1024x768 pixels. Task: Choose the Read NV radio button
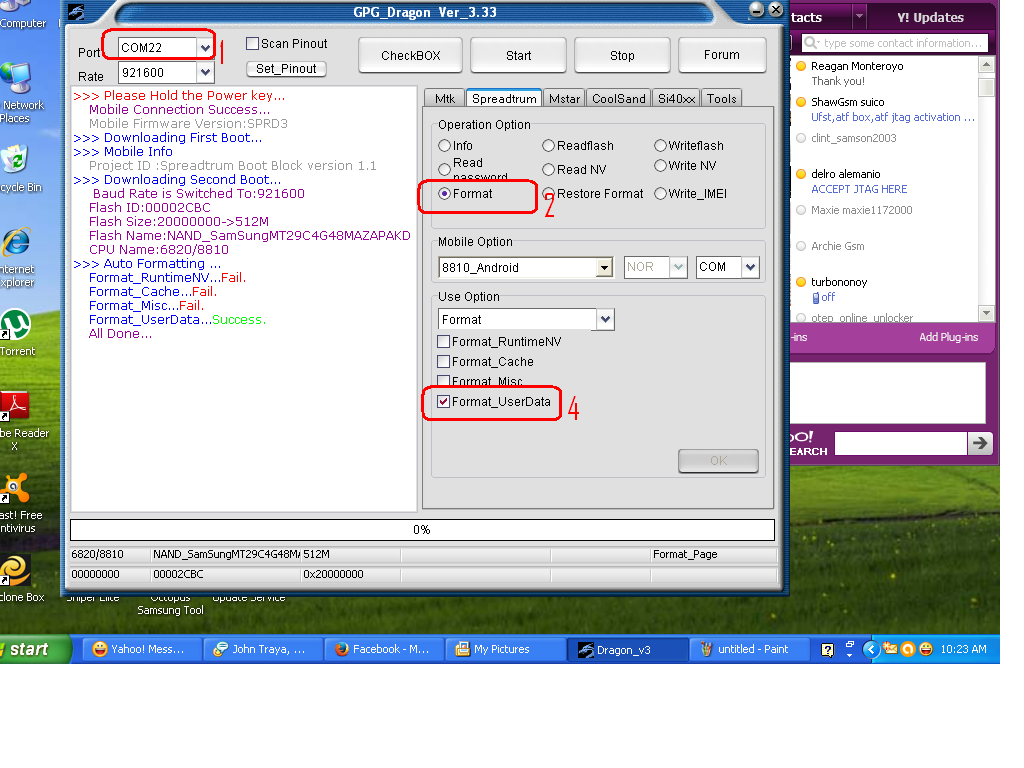pos(549,170)
